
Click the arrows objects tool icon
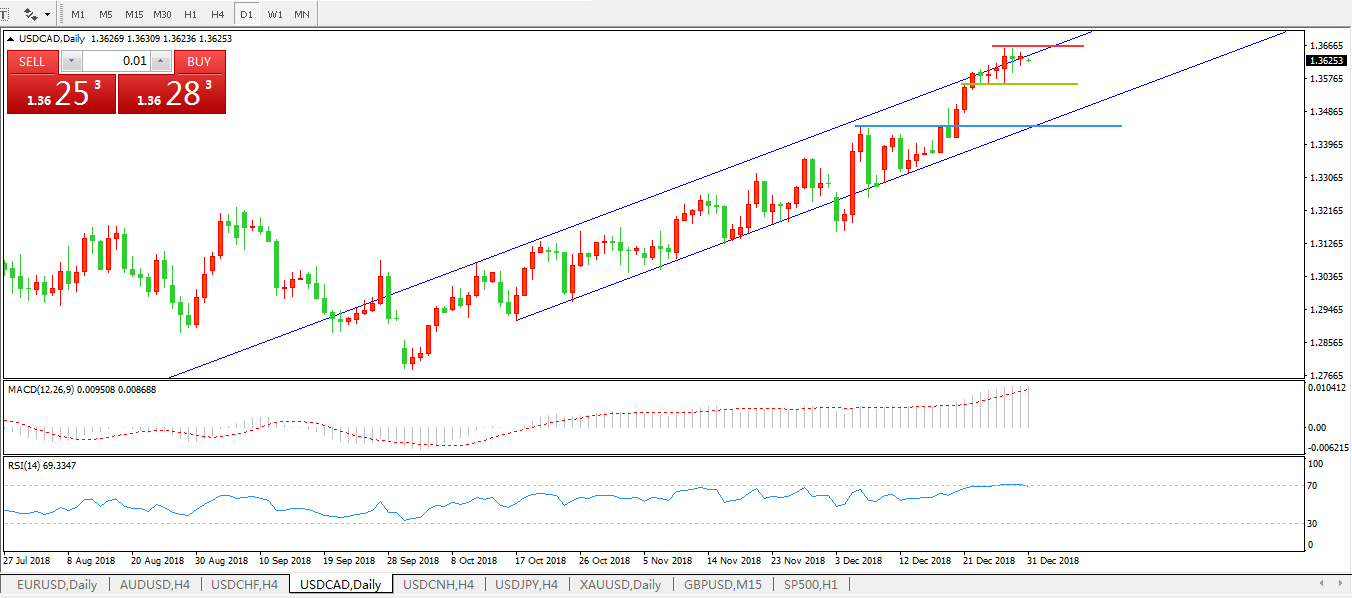pos(30,15)
